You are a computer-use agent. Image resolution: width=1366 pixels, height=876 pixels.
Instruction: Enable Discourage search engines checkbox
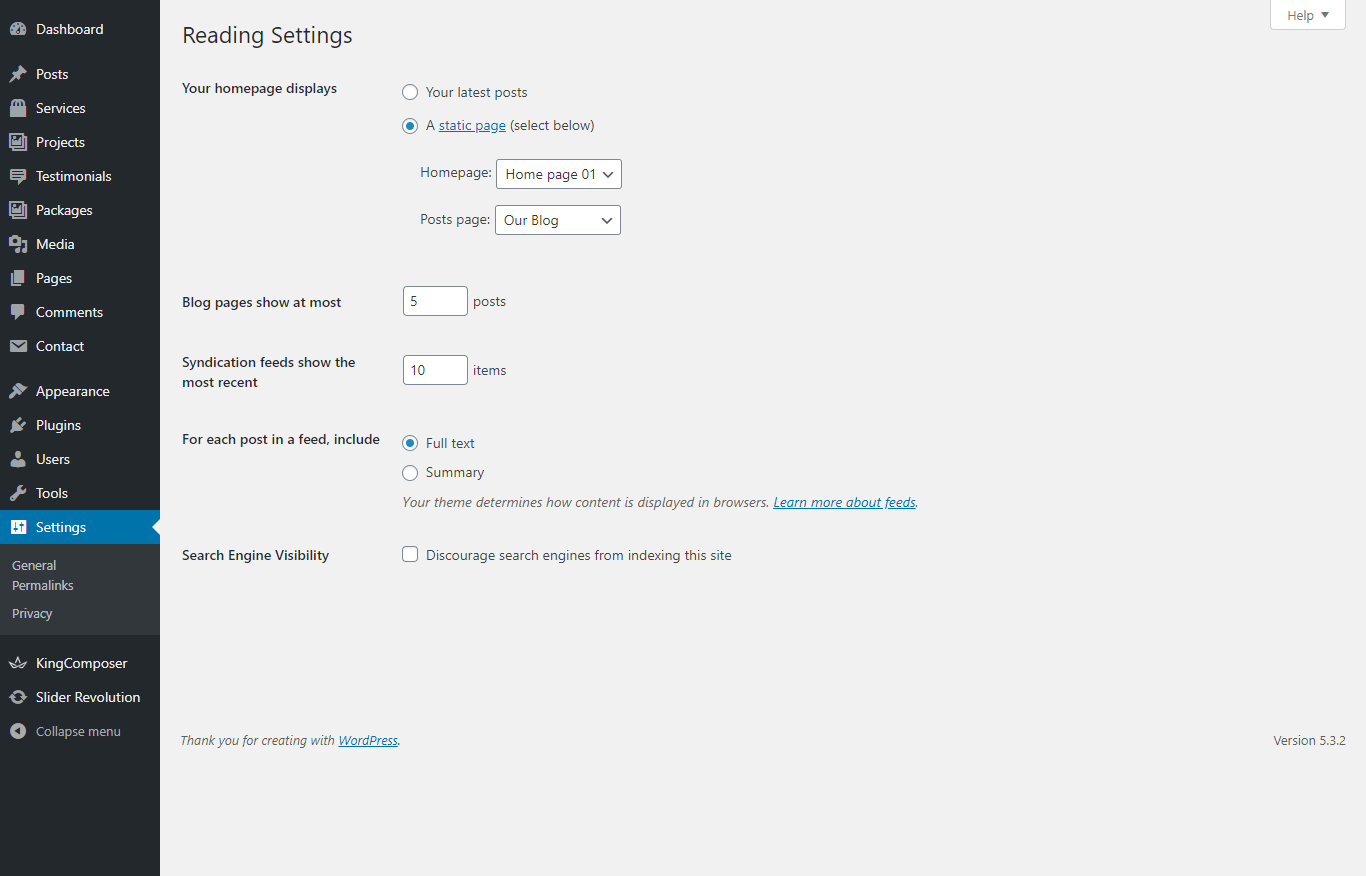click(x=410, y=554)
